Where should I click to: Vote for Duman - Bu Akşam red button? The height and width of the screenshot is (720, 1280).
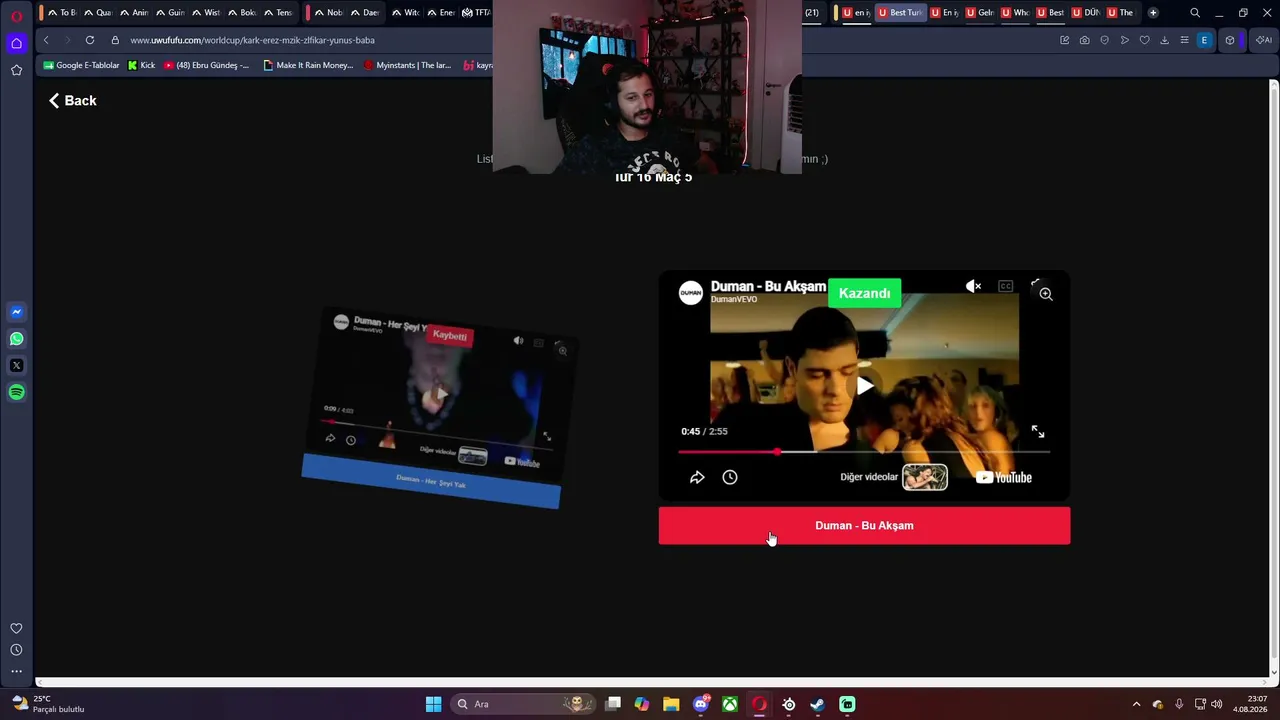(864, 526)
